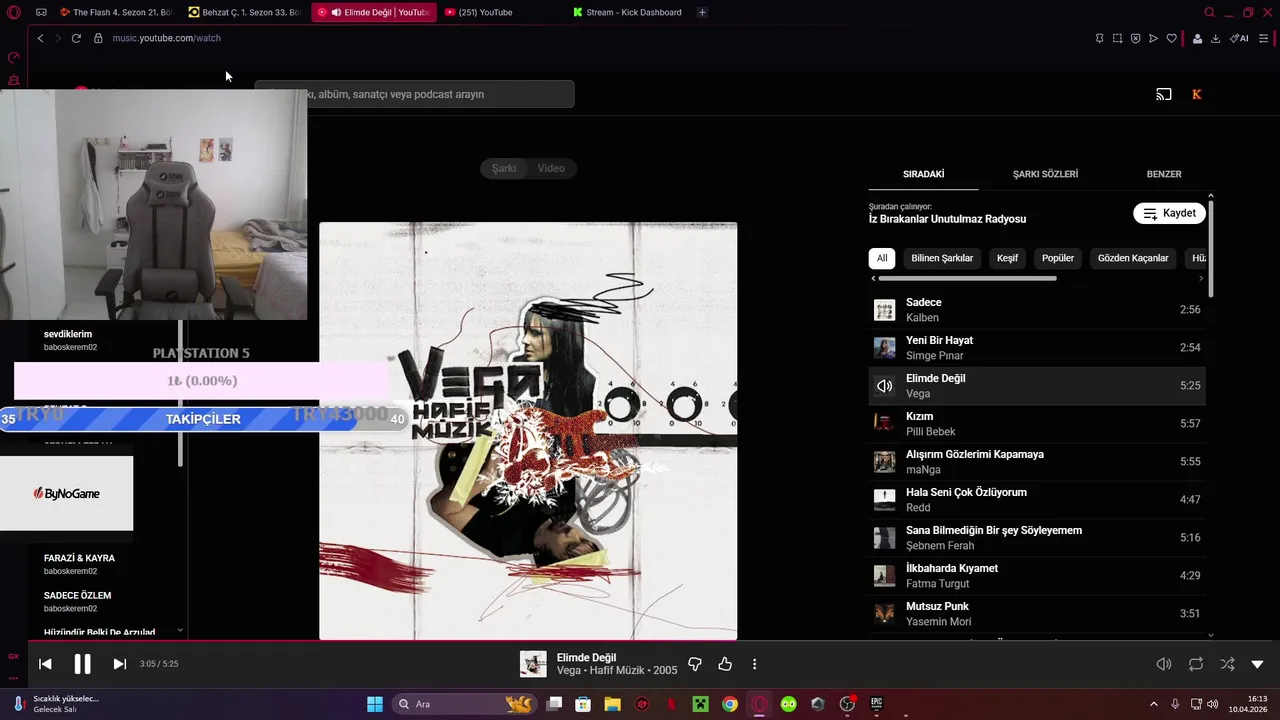Open the Windows Start menu
Viewport: 1280px width, 720px height.
tap(375, 704)
